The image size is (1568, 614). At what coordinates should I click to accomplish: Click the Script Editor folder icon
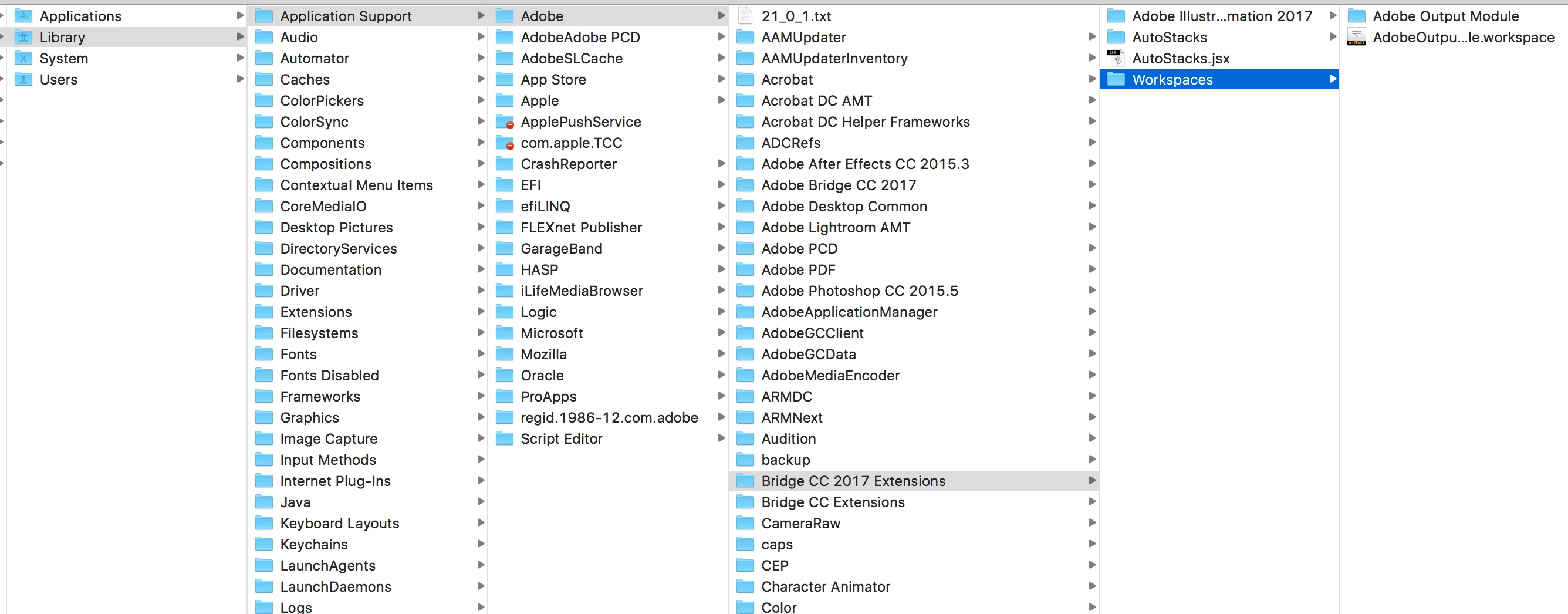(505, 438)
